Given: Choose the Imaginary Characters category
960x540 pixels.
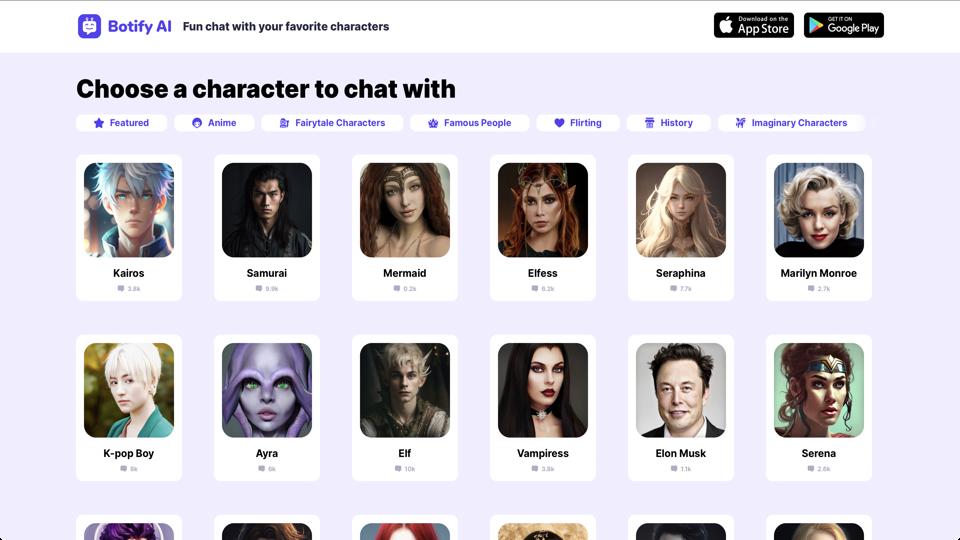Looking at the screenshot, I should (791, 123).
